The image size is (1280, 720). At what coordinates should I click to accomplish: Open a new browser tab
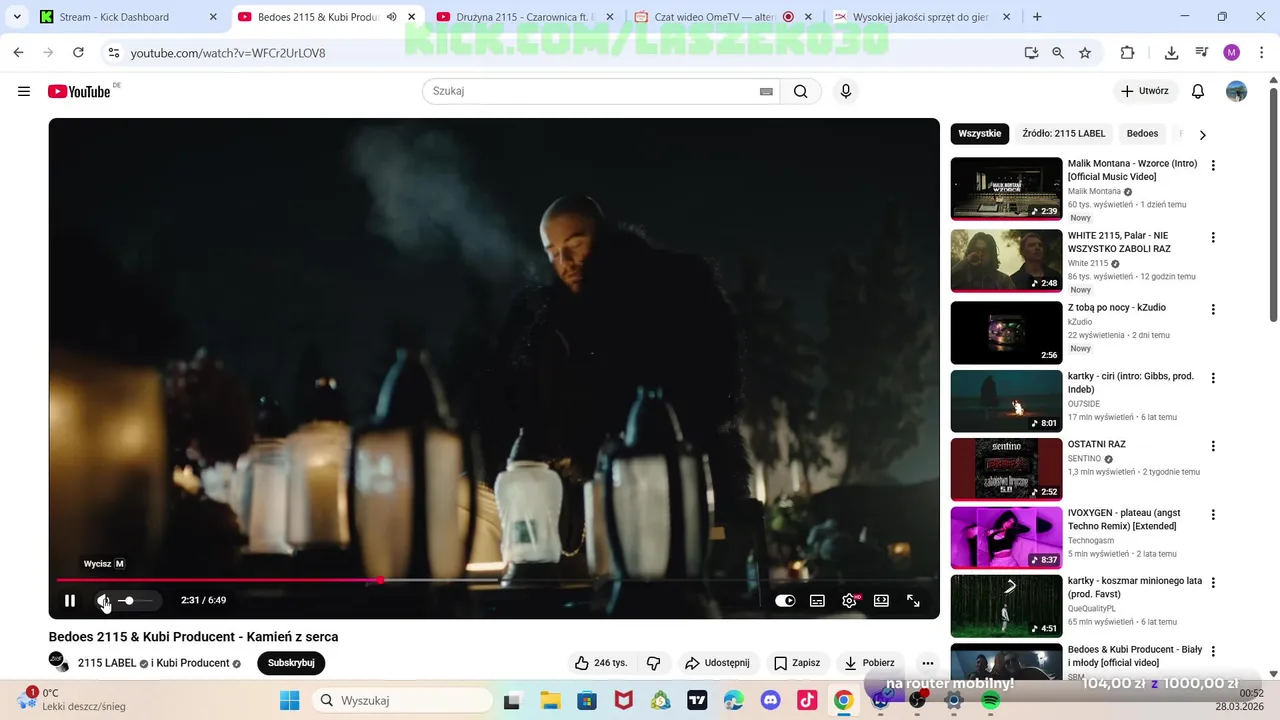[x=1037, y=17]
